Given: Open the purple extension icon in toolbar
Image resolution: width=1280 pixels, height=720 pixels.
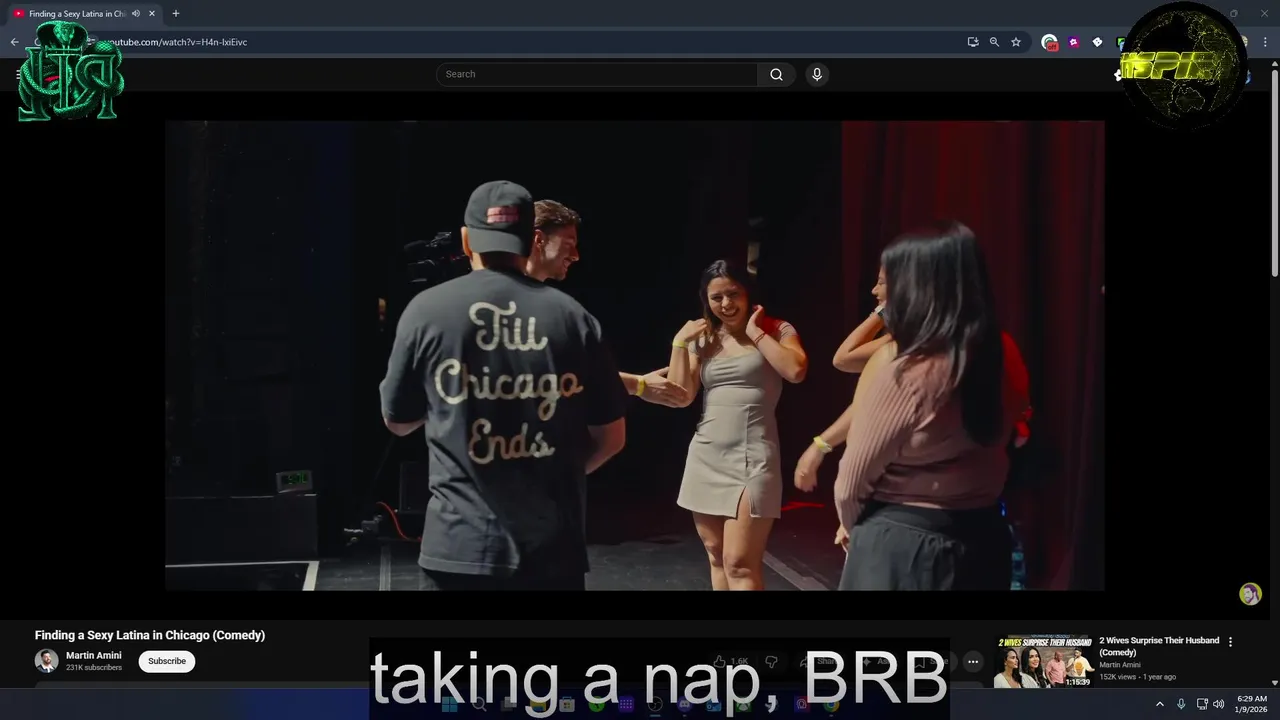Looking at the screenshot, I should point(1073,42).
